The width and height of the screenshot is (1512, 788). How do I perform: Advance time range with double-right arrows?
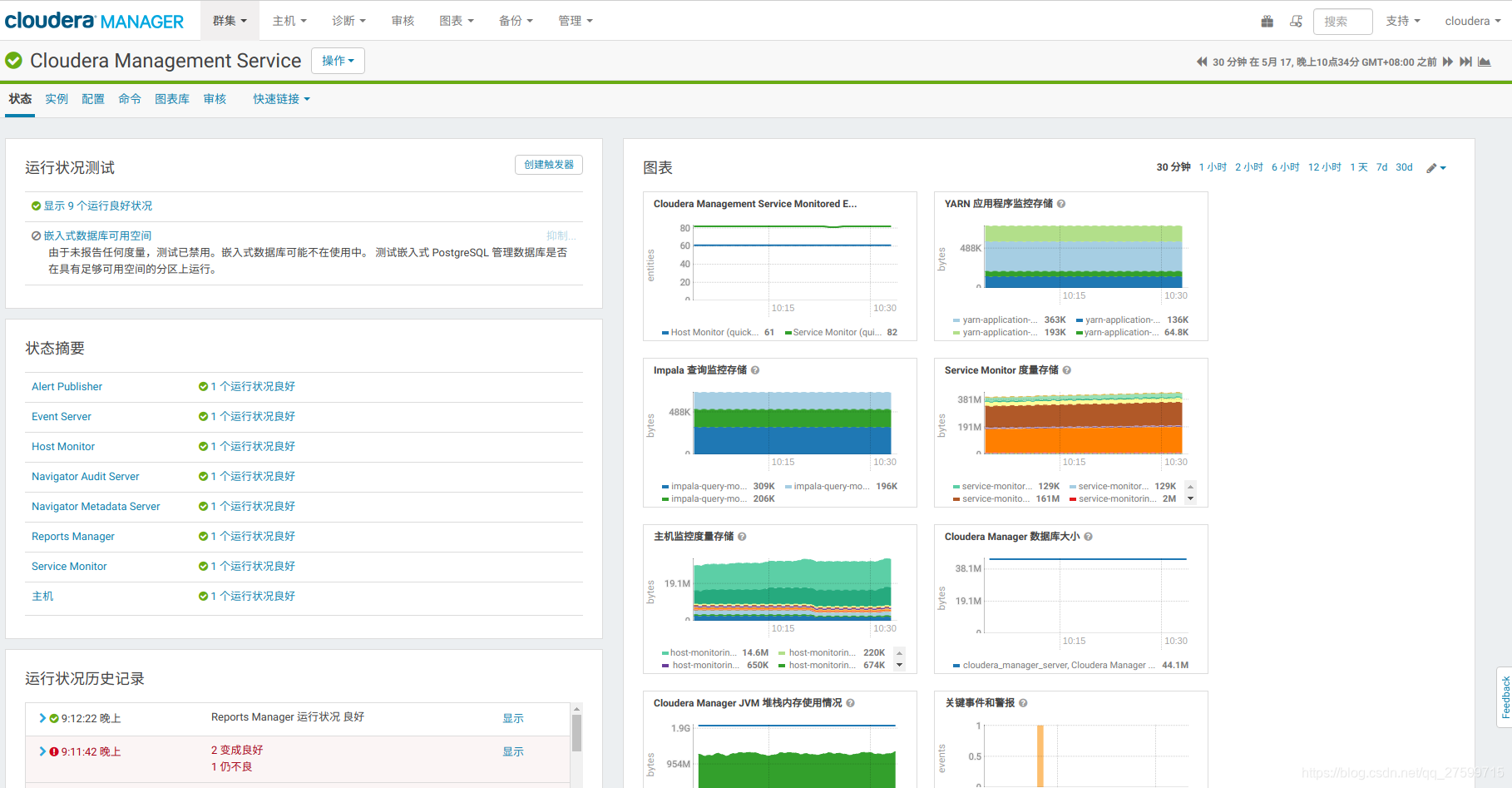[1448, 62]
